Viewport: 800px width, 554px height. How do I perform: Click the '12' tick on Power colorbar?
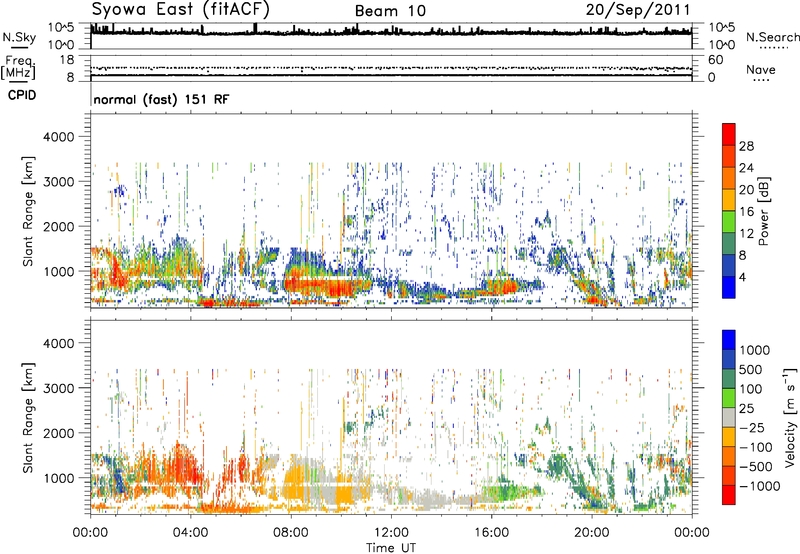(x=746, y=234)
